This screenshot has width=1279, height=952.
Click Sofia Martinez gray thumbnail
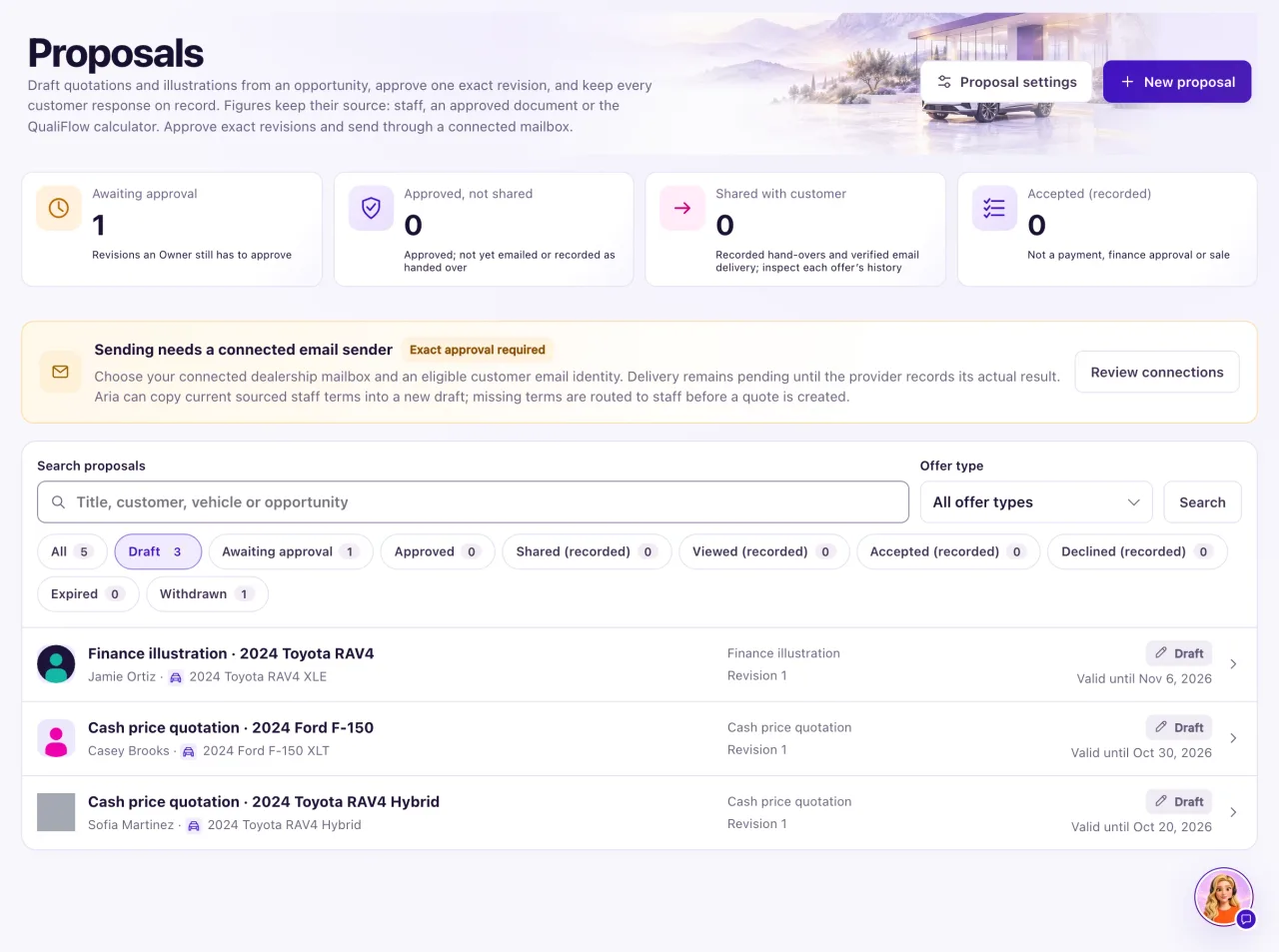56,812
